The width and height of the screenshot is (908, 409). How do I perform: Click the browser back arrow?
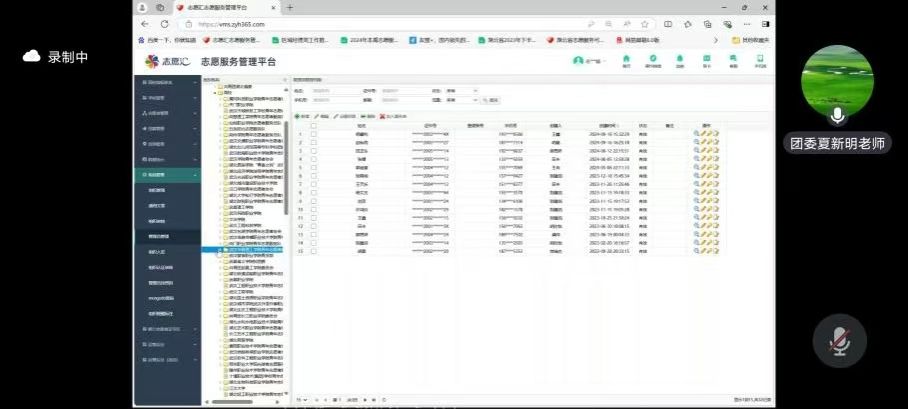tap(146, 23)
